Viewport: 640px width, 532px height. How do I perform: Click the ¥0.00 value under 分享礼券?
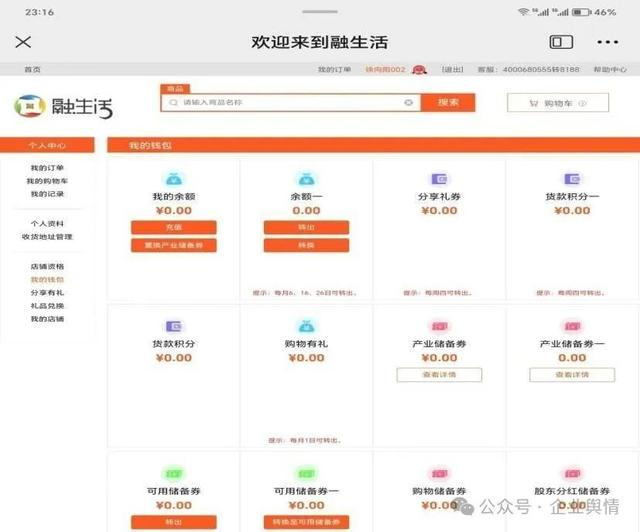(439, 211)
